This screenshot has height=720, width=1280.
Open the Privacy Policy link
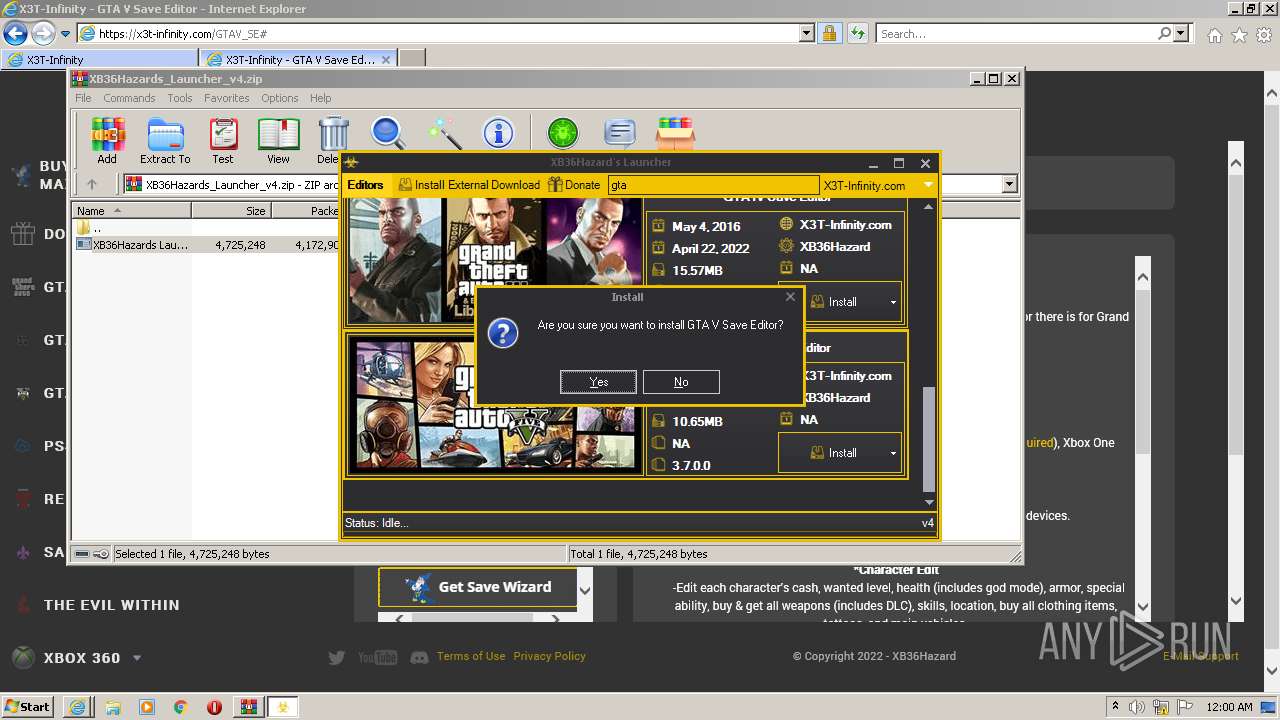click(x=549, y=656)
